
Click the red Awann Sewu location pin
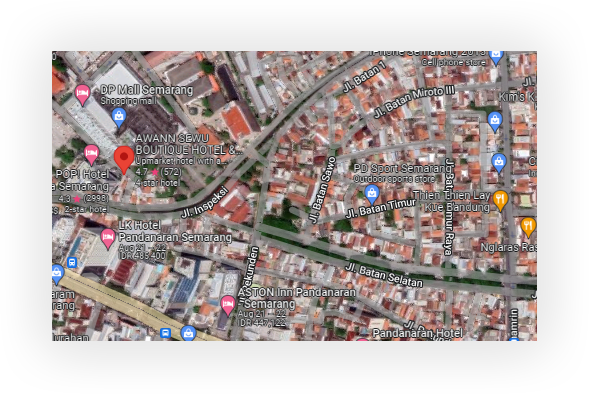124,160
